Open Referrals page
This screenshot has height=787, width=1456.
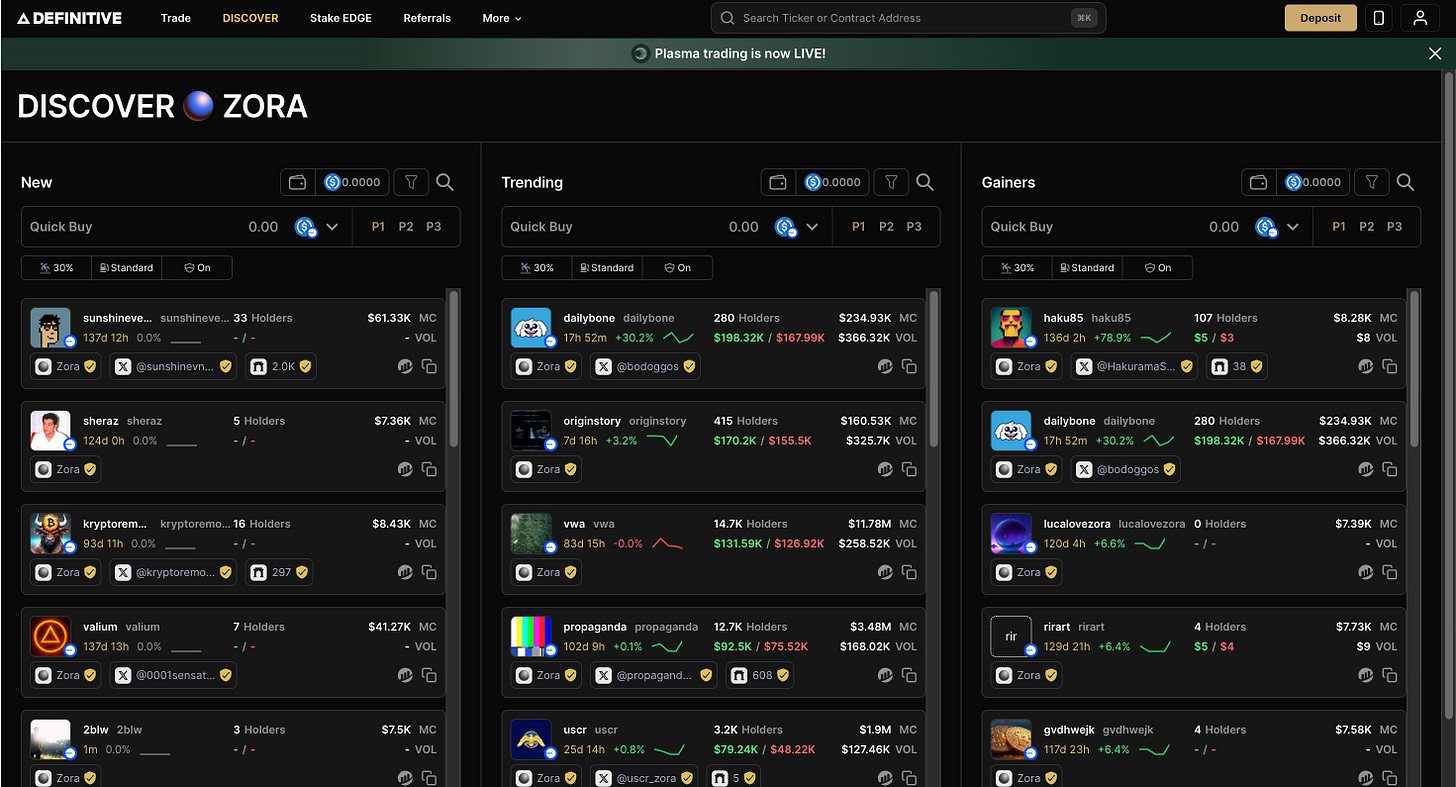[x=427, y=18]
